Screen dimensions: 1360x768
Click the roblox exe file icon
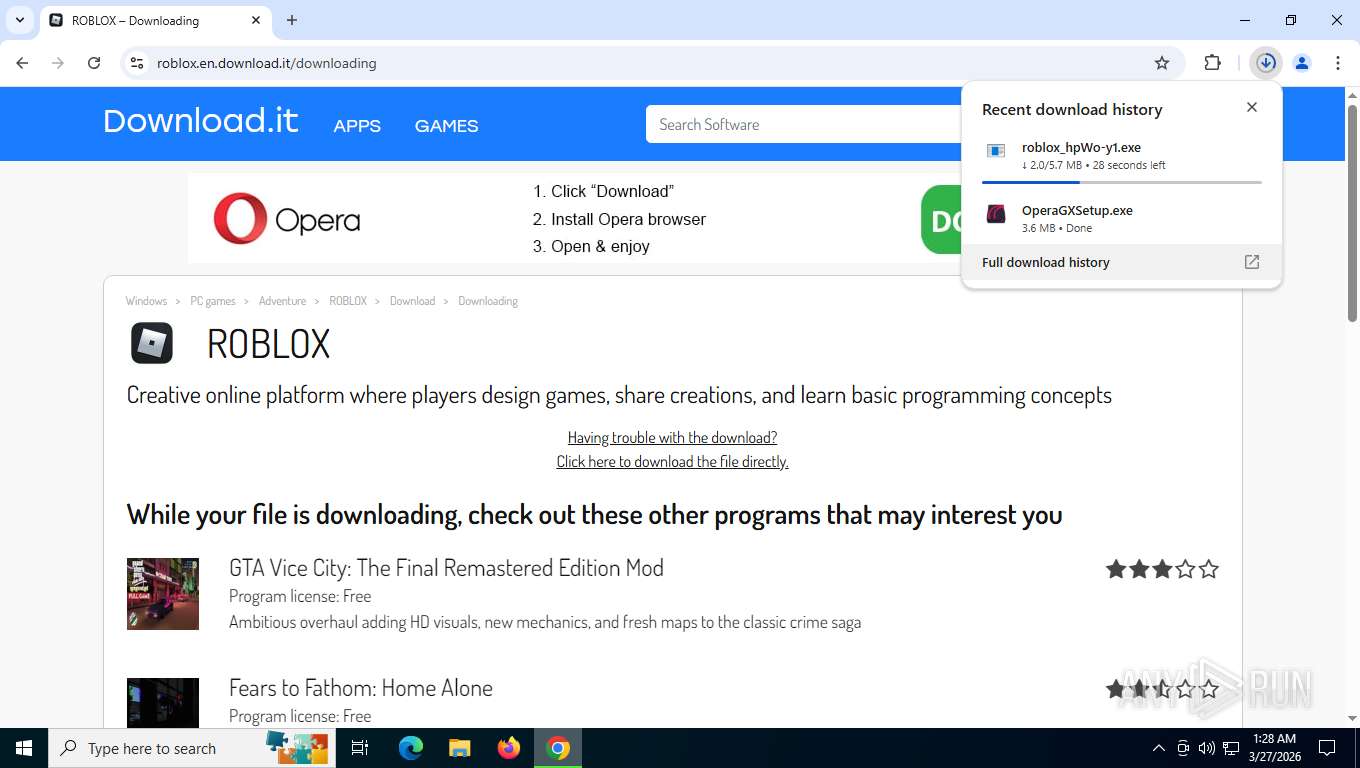pos(996,151)
